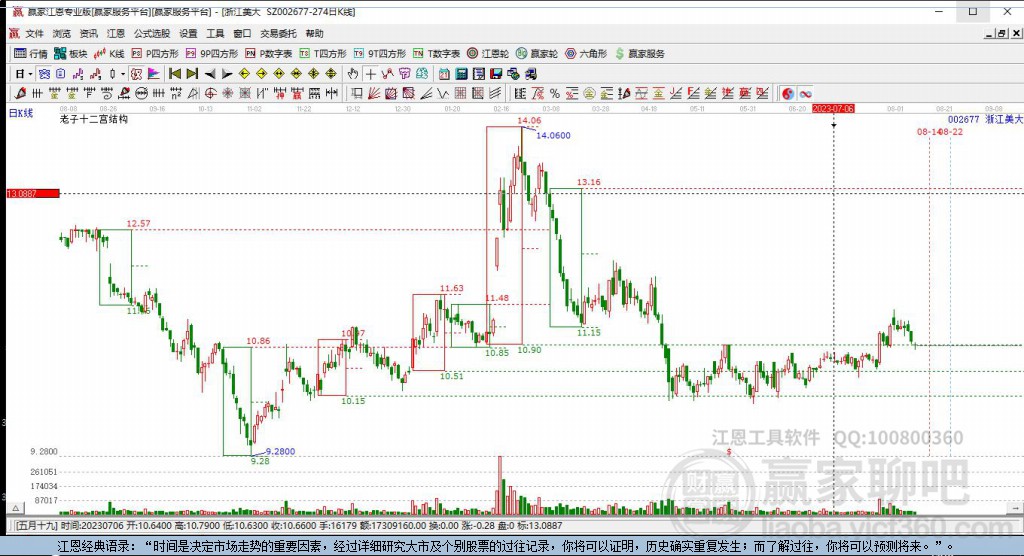Image resolution: width=1024 pixels, height=556 pixels.
Task: Open the calendar icon
Action: (444, 74)
